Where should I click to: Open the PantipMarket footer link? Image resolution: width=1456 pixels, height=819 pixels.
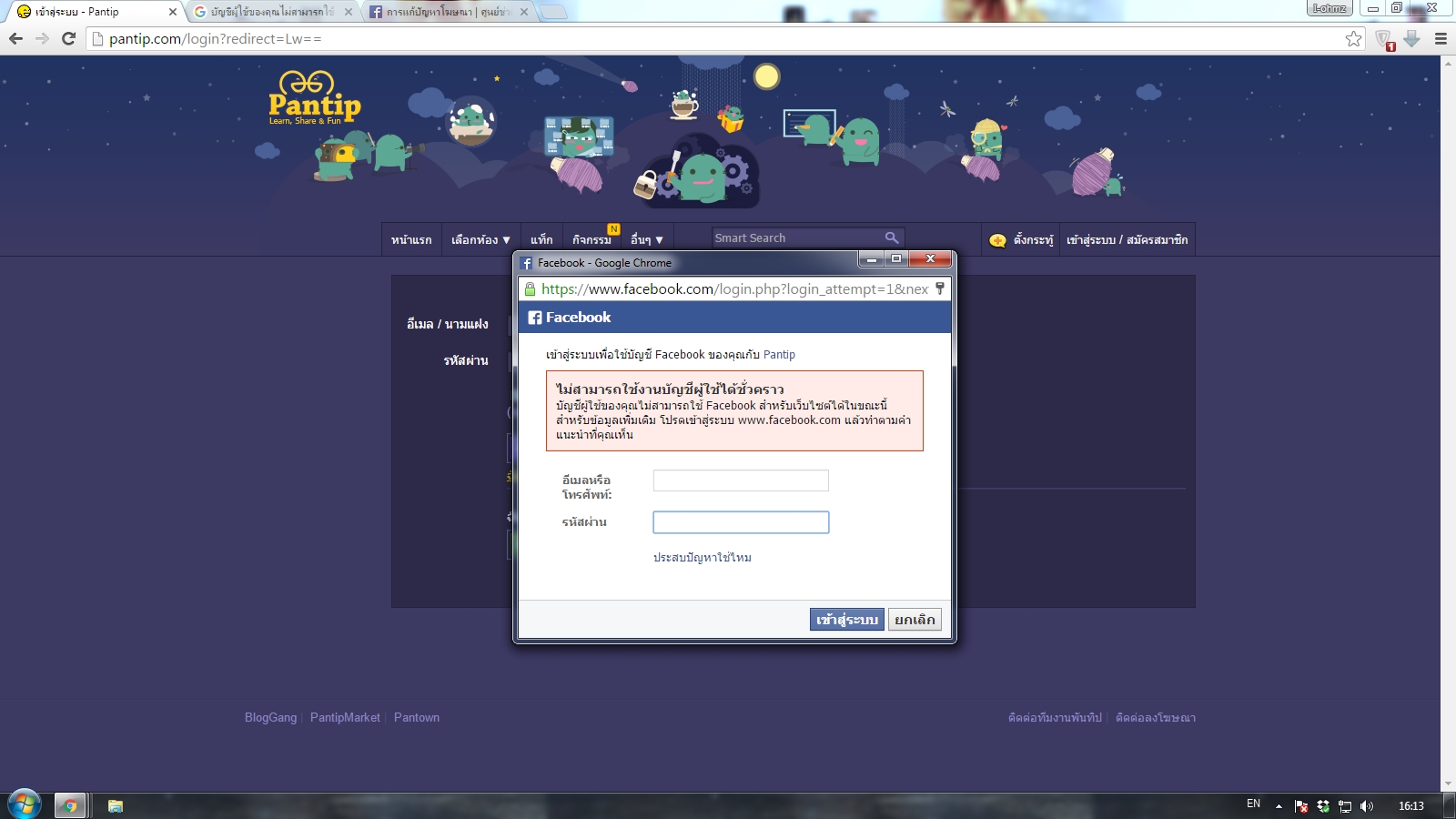coord(345,717)
